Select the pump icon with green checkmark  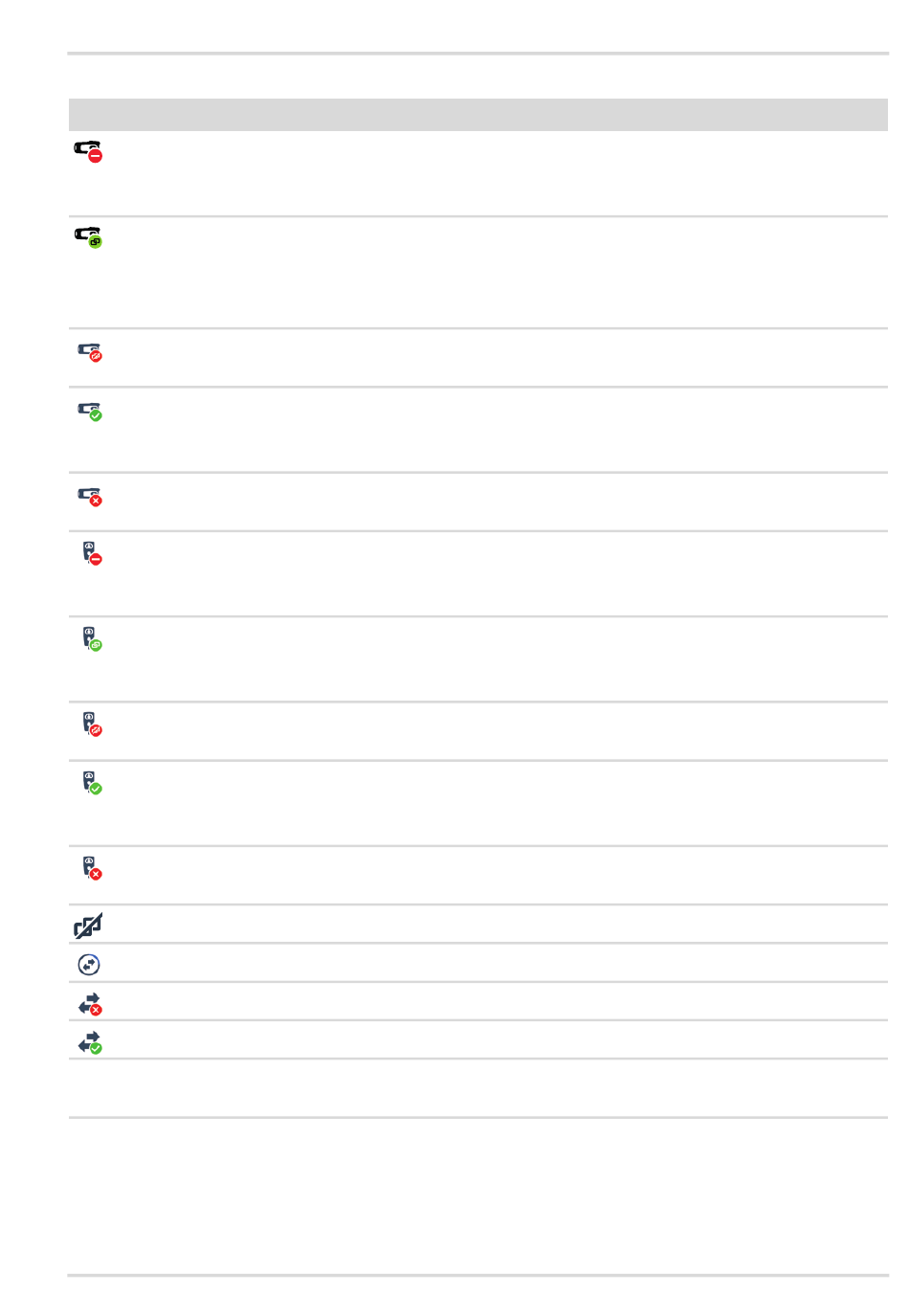[x=90, y=412]
